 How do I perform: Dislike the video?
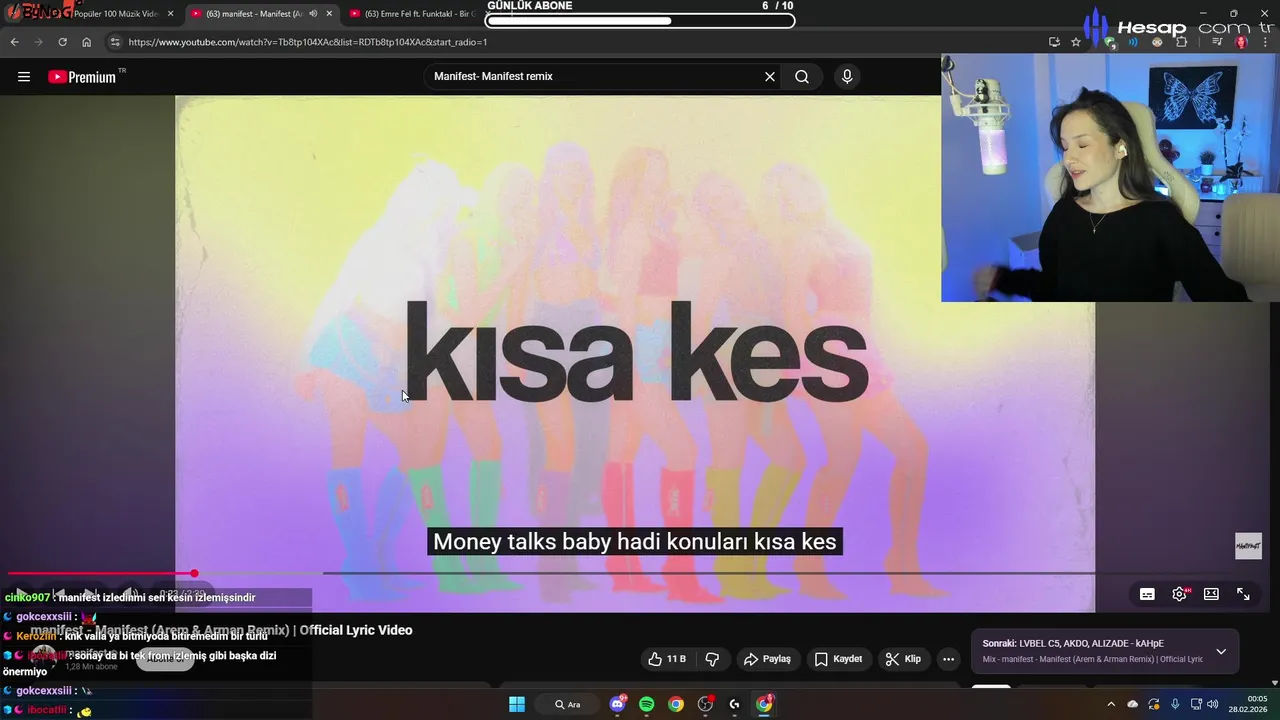coord(712,659)
